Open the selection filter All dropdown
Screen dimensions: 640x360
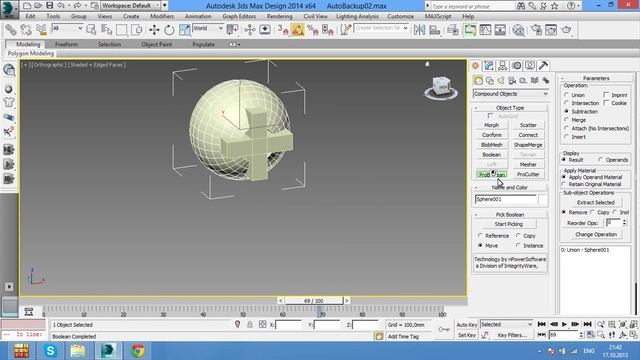(x=68, y=28)
